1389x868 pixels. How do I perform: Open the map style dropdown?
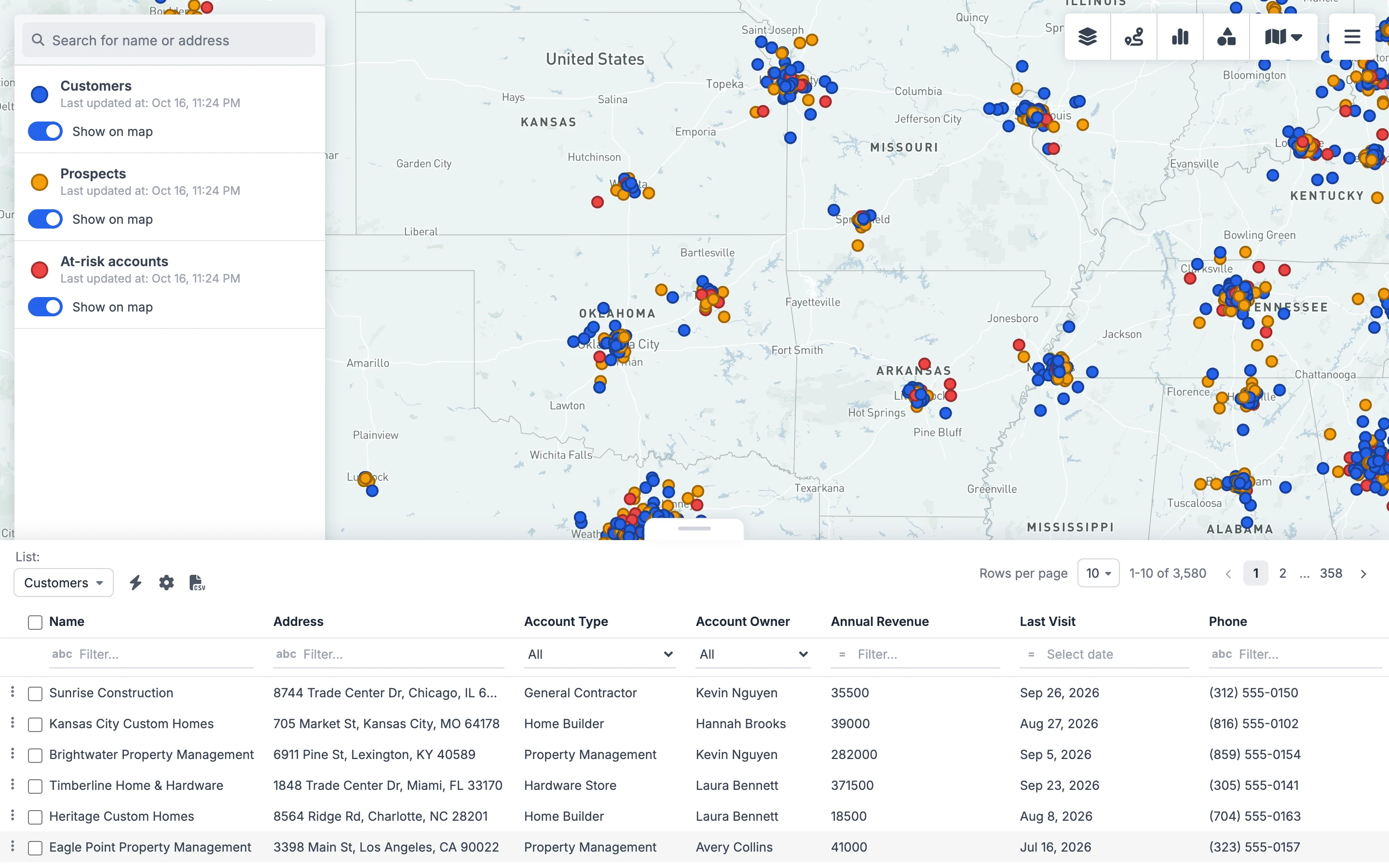point(1283,37)
